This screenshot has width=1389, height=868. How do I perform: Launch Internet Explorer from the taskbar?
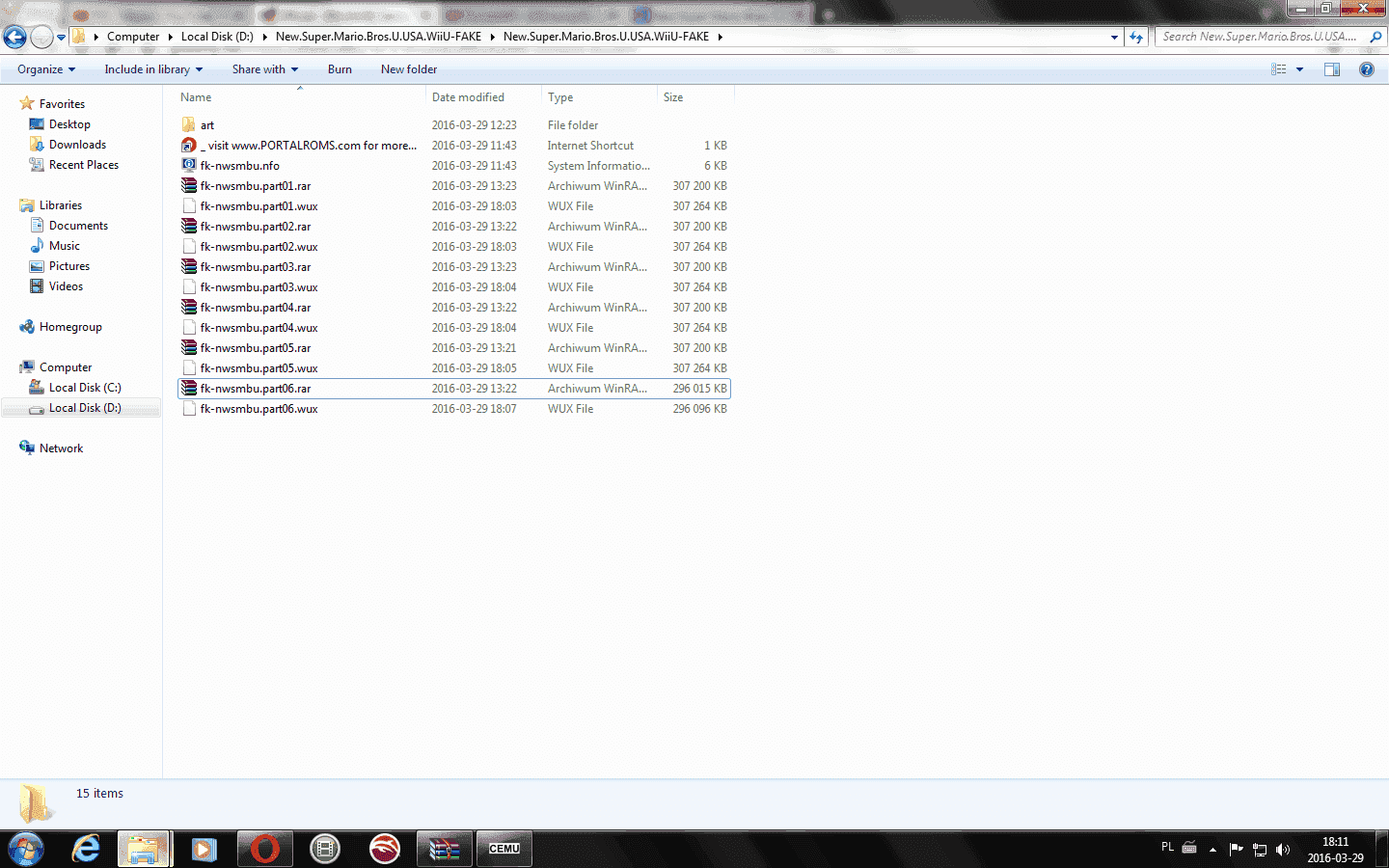tap(86, 849)
